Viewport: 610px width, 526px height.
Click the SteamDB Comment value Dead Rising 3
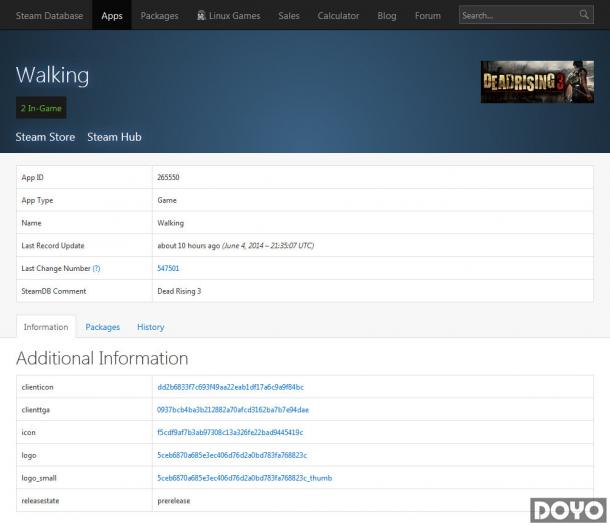pyautogui.click(x=179, y=291)
